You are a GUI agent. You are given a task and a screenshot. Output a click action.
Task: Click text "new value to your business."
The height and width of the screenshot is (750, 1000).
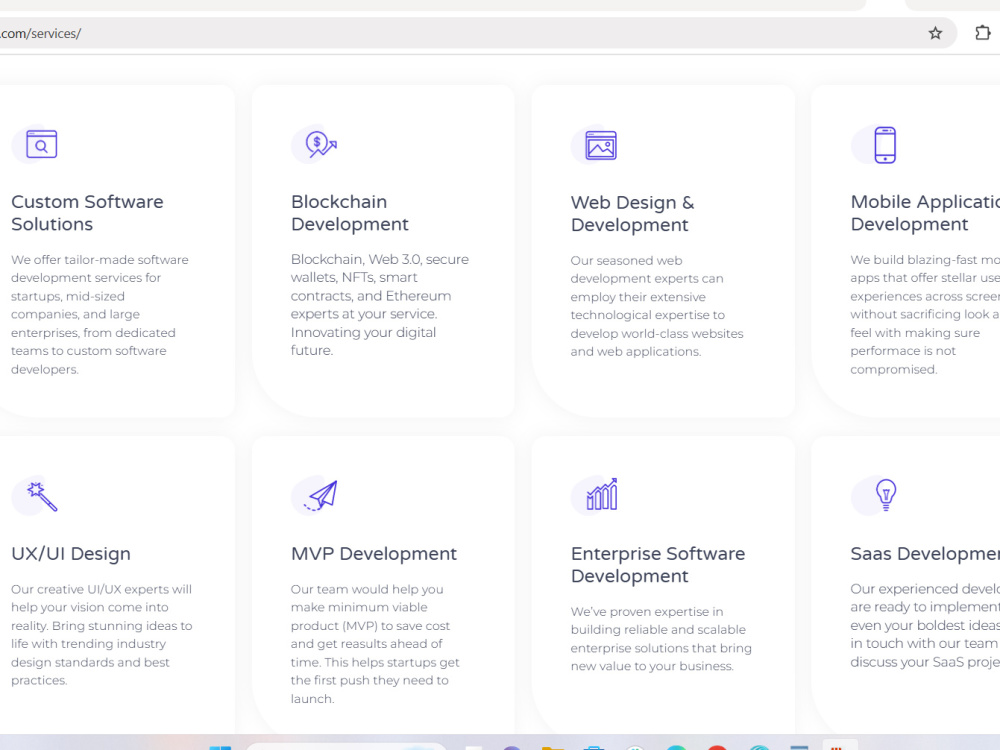coord(652,666)
